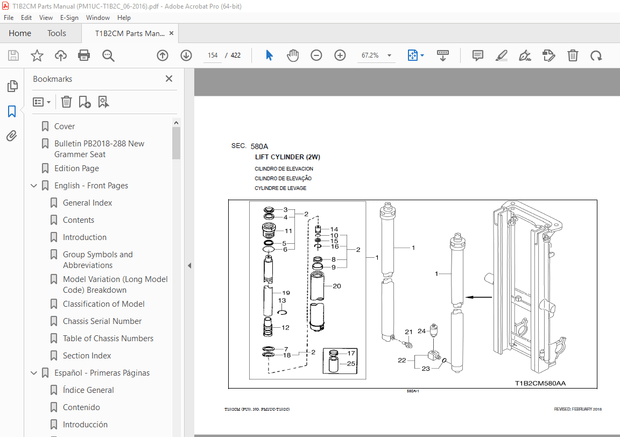The width and height of the screenshot is (620, 437).
Task: Open the General Index bookmark
Action: pyautogui.click(x=87, y=203)
